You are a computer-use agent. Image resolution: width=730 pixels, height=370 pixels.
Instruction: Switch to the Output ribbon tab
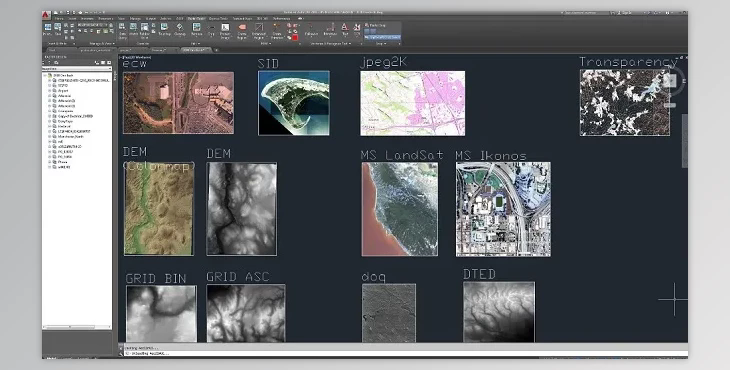[x=150, y=19]
